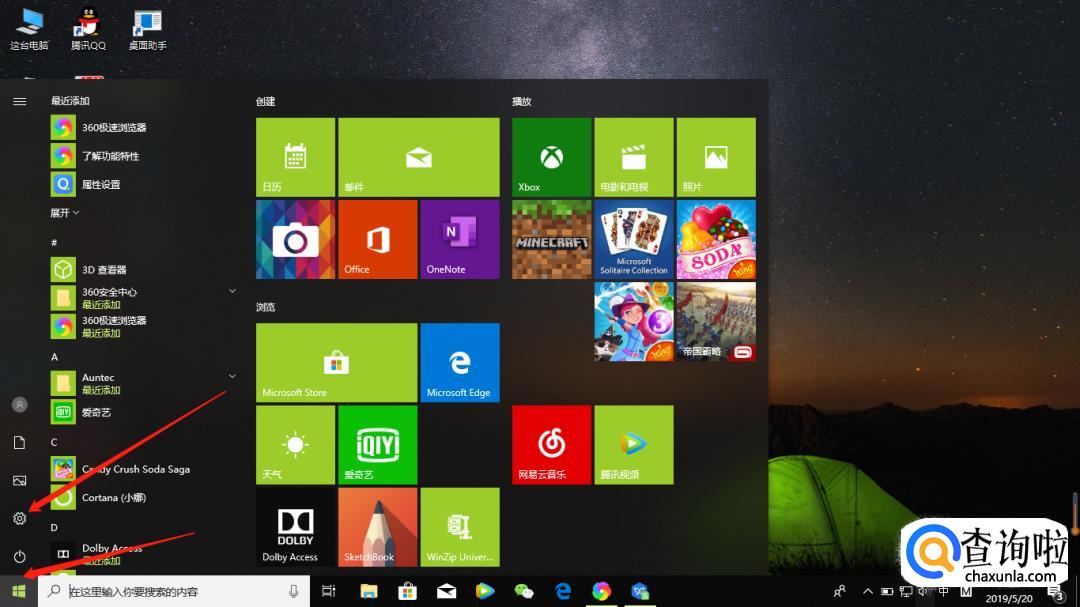Open 桌面助手 desktop shortcut
The width and height of the screenshot is (1080, 607).
click(147, 30)
